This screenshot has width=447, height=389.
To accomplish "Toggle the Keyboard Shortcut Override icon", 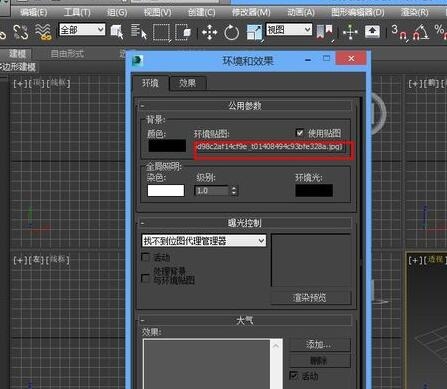I will click(372, 32).
